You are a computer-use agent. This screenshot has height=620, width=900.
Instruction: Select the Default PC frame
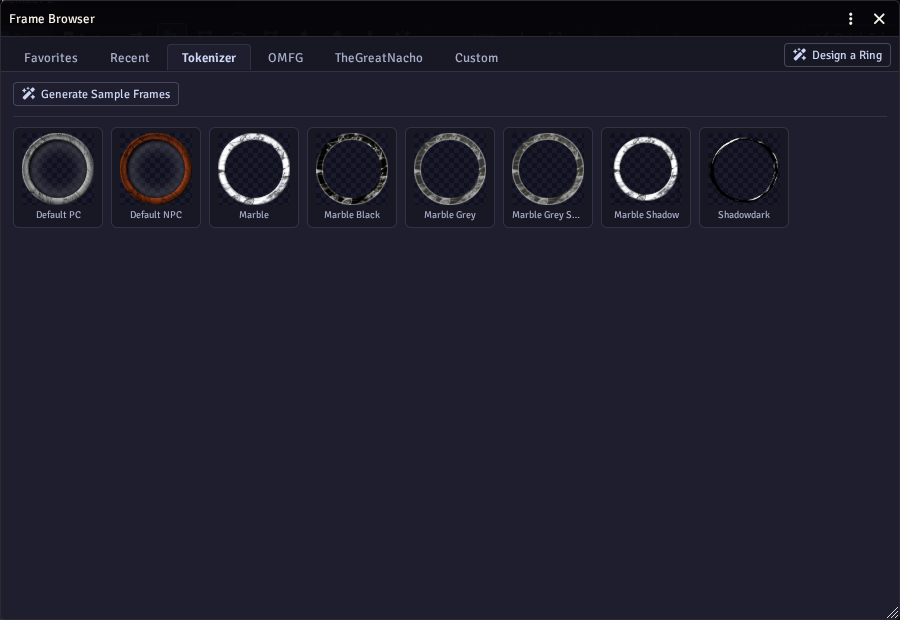[58, 177]
